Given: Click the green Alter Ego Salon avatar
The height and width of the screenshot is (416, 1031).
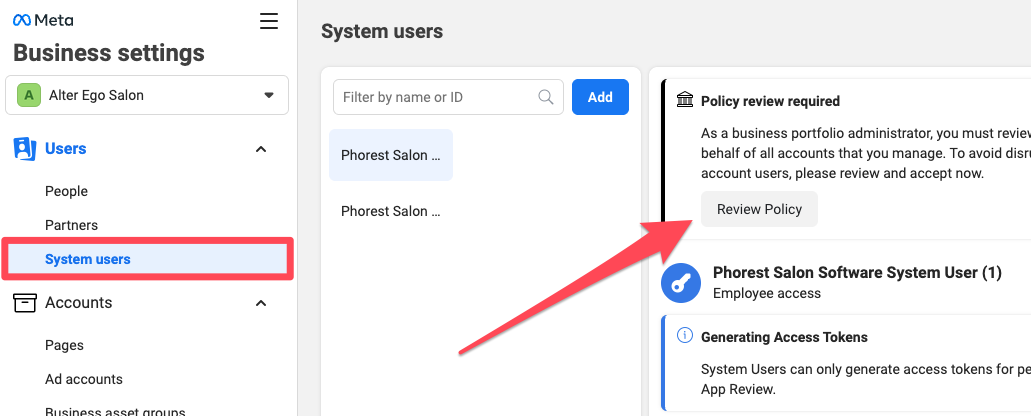Looking at the screenshot, I should coord(28,95).
